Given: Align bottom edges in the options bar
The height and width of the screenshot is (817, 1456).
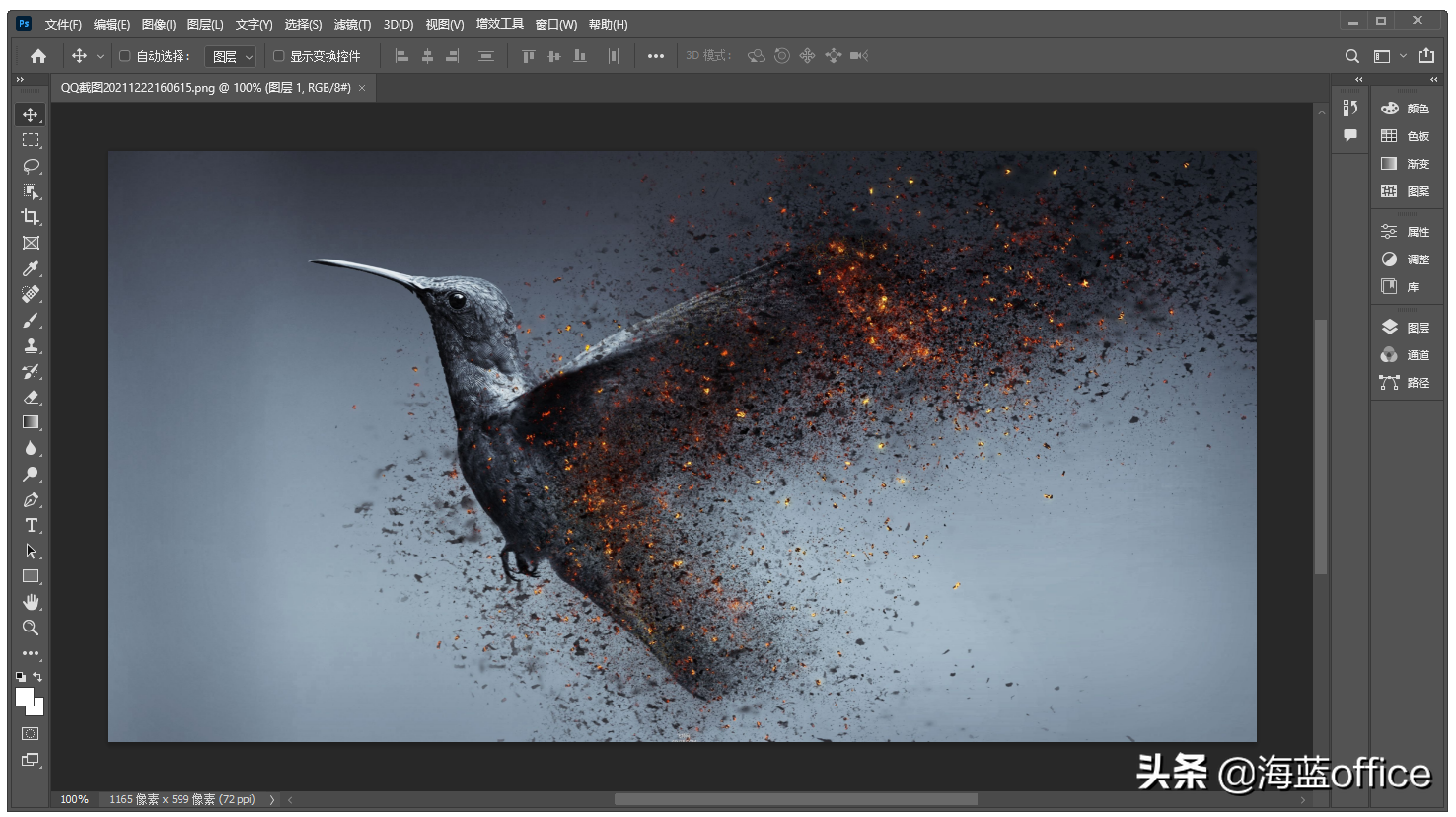Looking at the screenshot, I should (580, 56).
